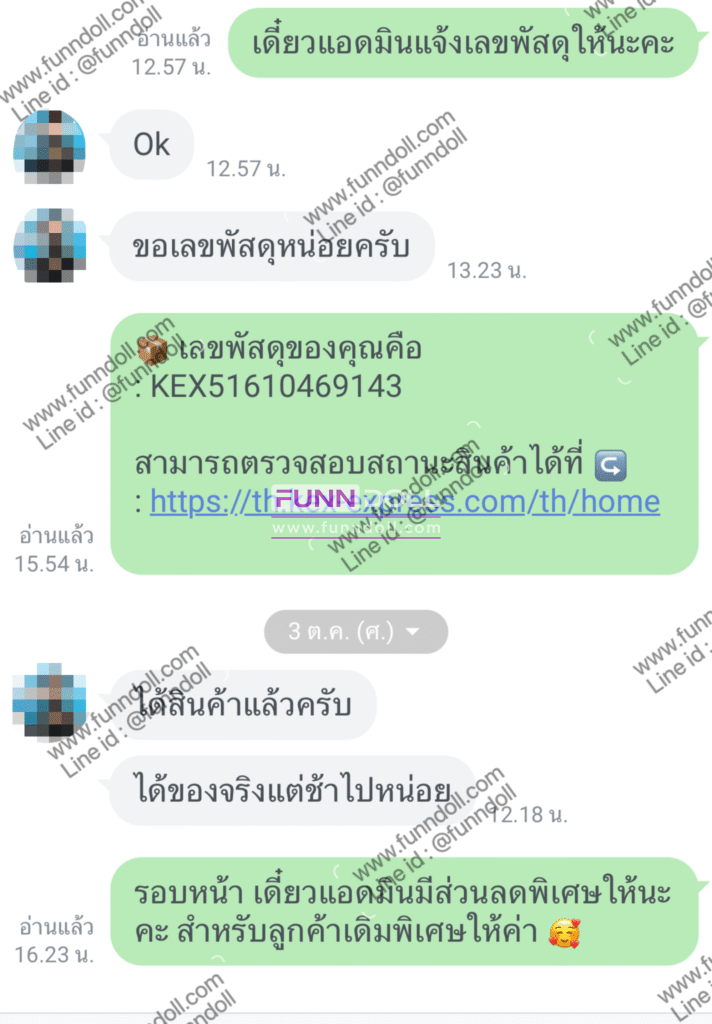Click the อ่านแล้ว 15.54 น. read receipt
This screenshot has width=712, height=1024.
pos(55,550)
